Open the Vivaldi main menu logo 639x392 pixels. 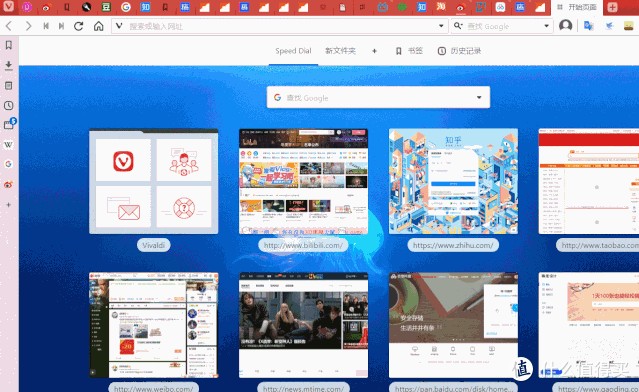point(8,7)
